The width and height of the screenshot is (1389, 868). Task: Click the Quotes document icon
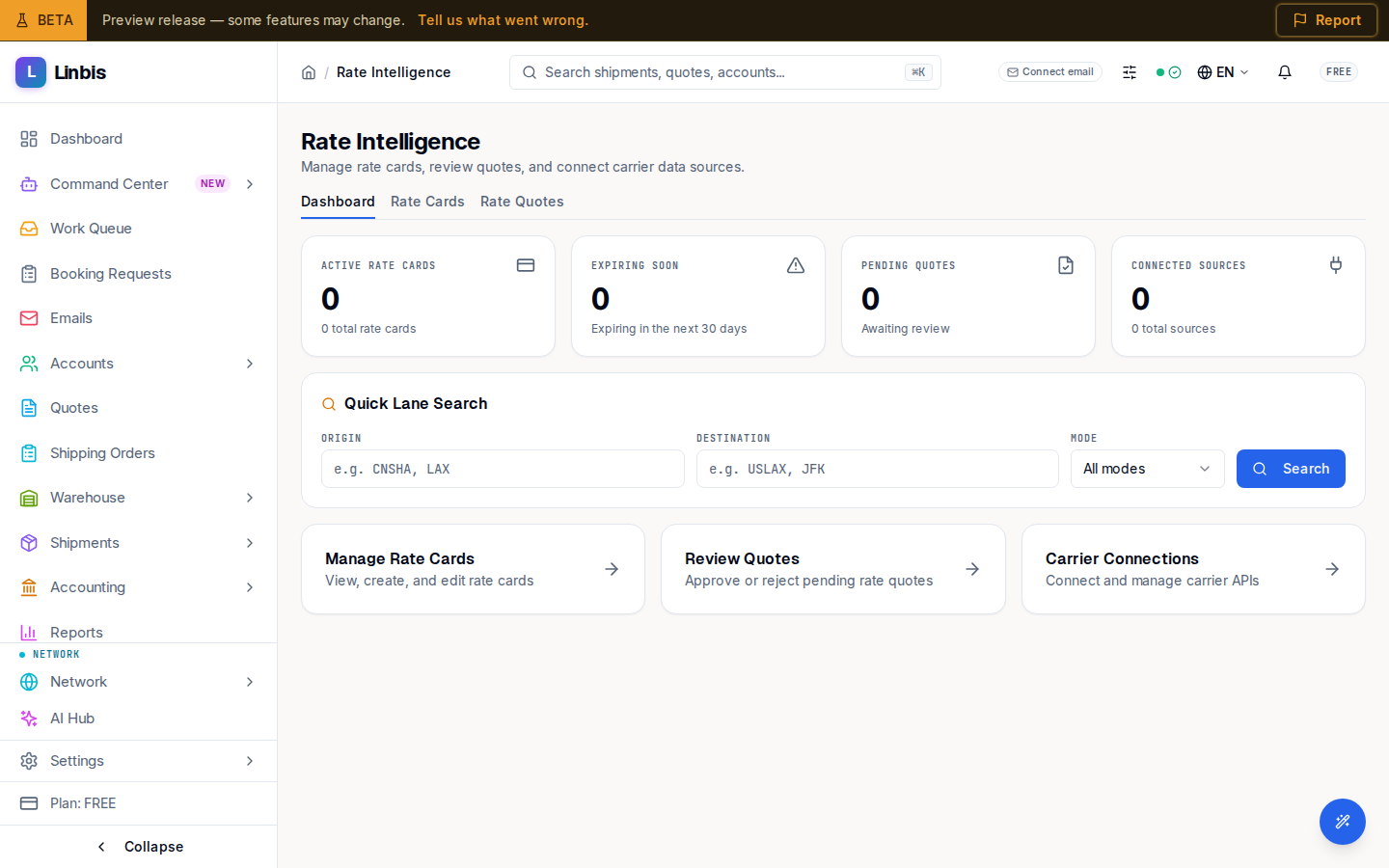pos(29,408)
